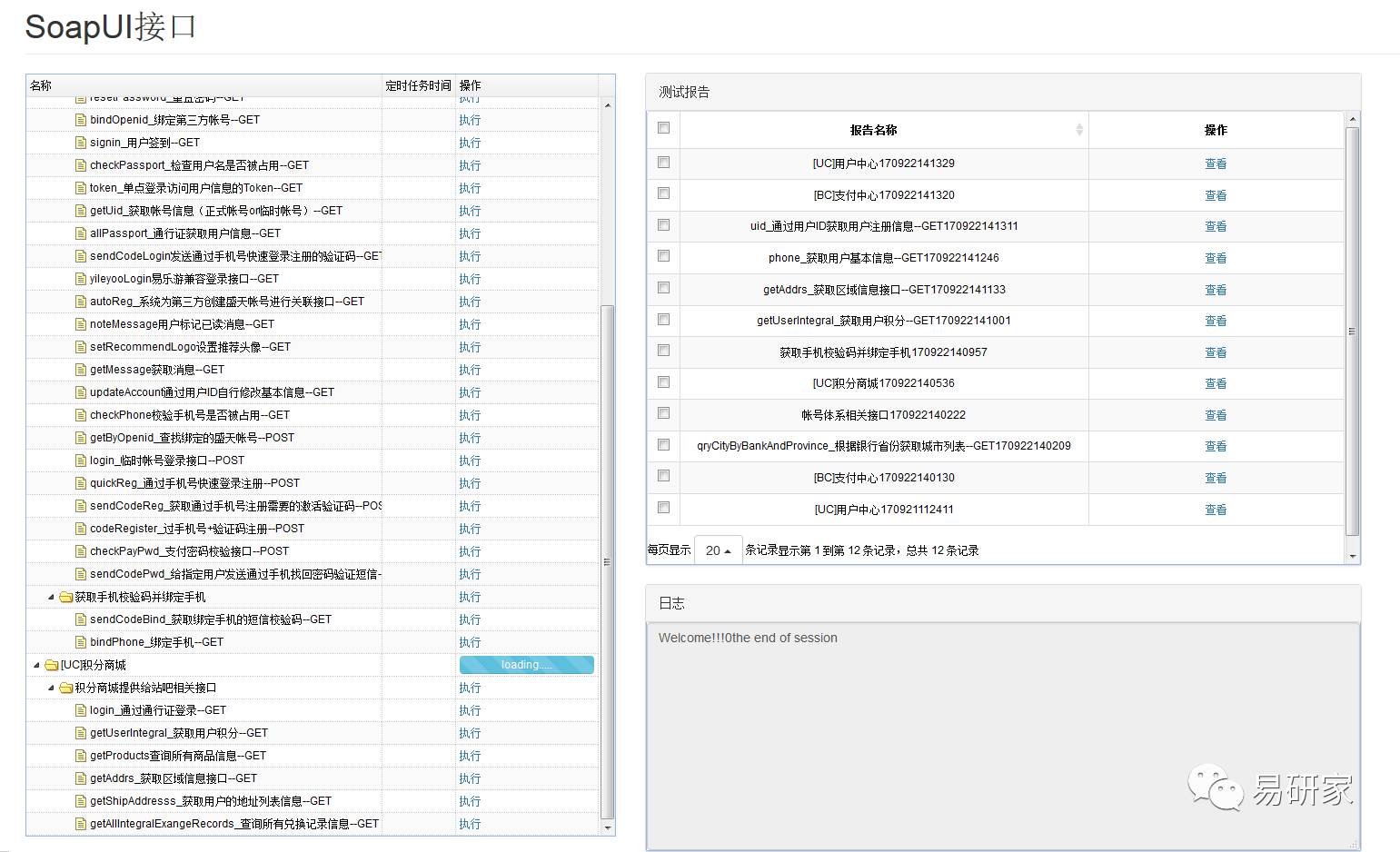1400x852 pixels.
Task: Check the [BC]支付中心170922141320 report checkbox
Action: coord(663,193)
